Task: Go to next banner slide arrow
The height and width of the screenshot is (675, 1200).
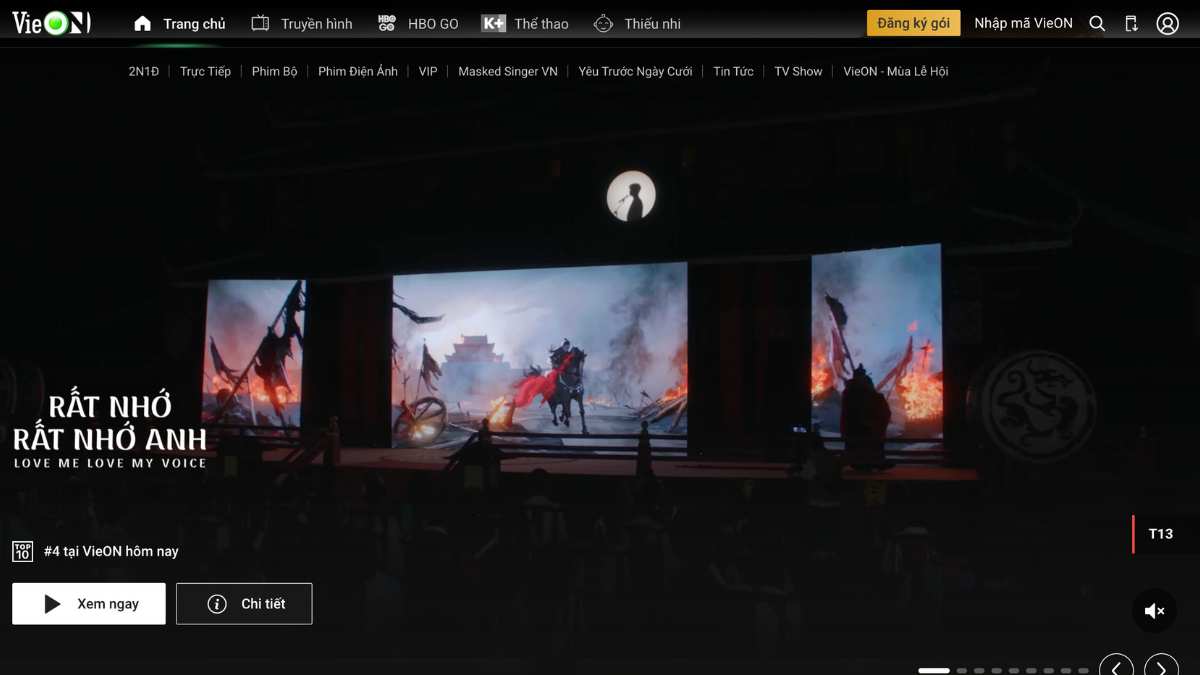Action: pyautogui.click(x=1161, y=666)
